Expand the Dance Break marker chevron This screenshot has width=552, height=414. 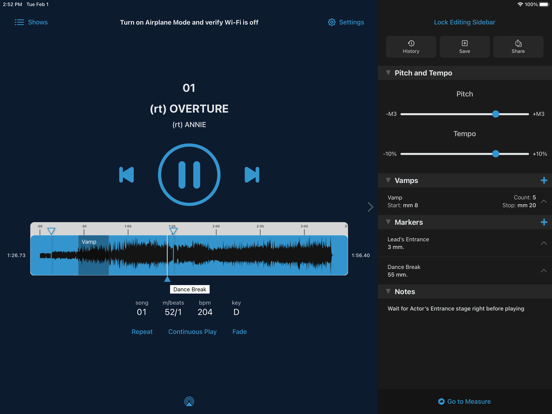[544, 271]
